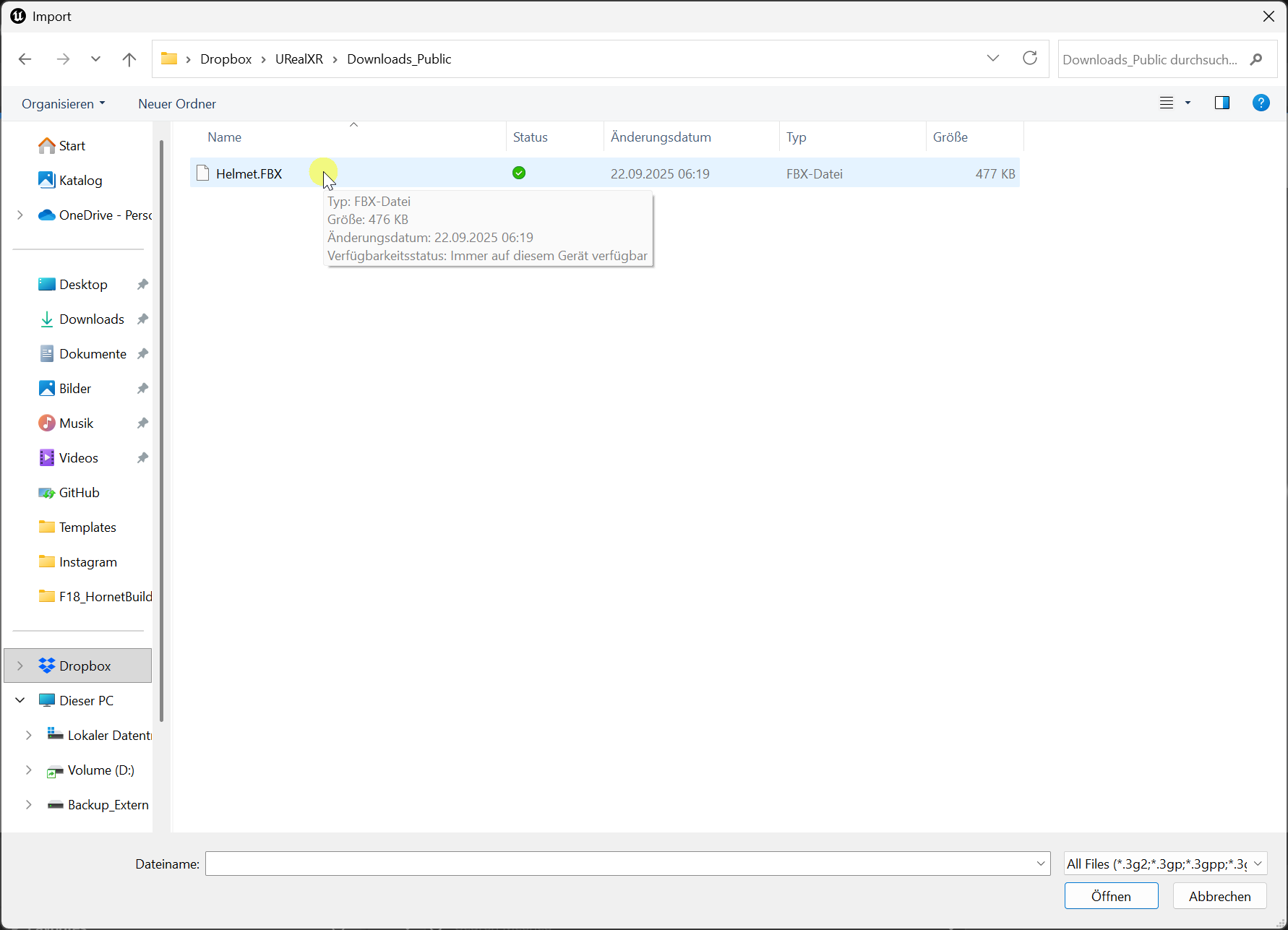Viewport: 1288px width, 930px height.
Task: Select GitHub in the sidebar
Action: pyautogui.click(x=79, y=492)
